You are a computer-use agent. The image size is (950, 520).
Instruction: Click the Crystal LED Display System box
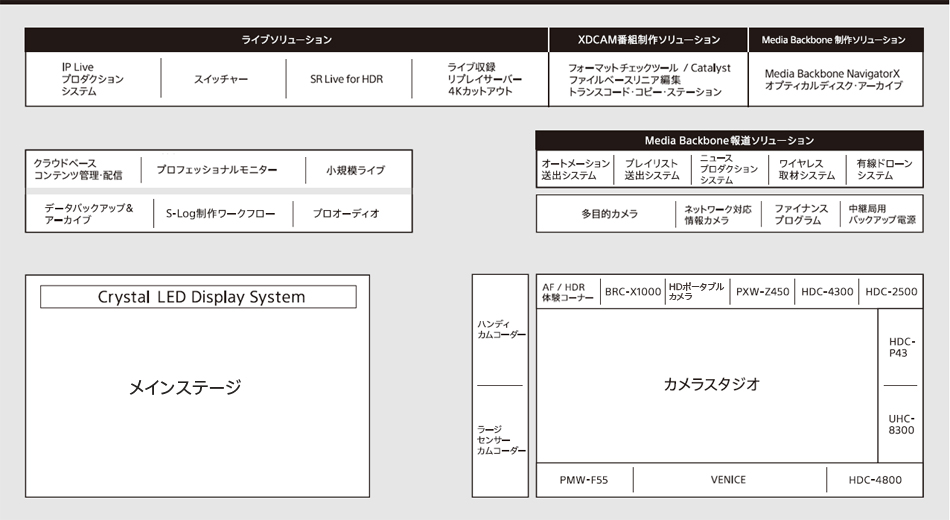198,297
